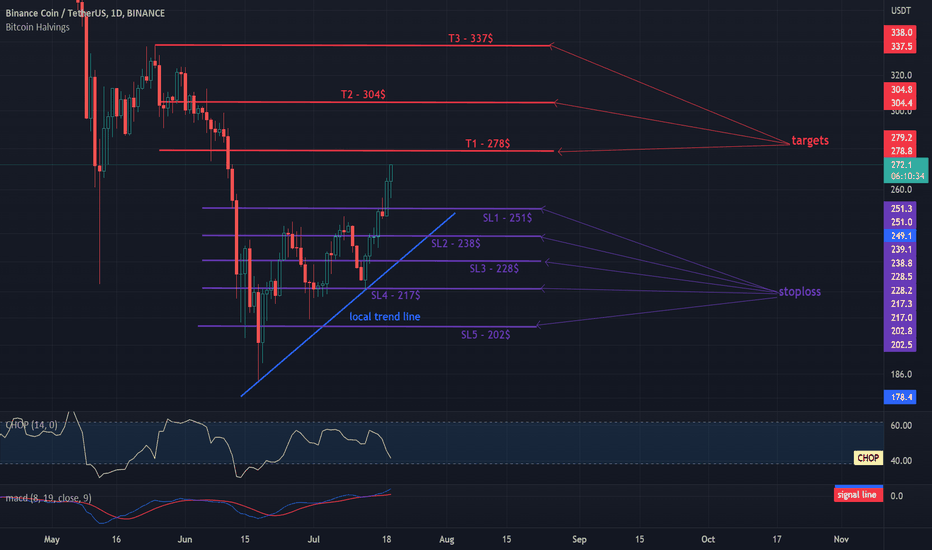Click the 60.00 level on CHOP scale
Viewport: 932px width, 550px height.
901,426
